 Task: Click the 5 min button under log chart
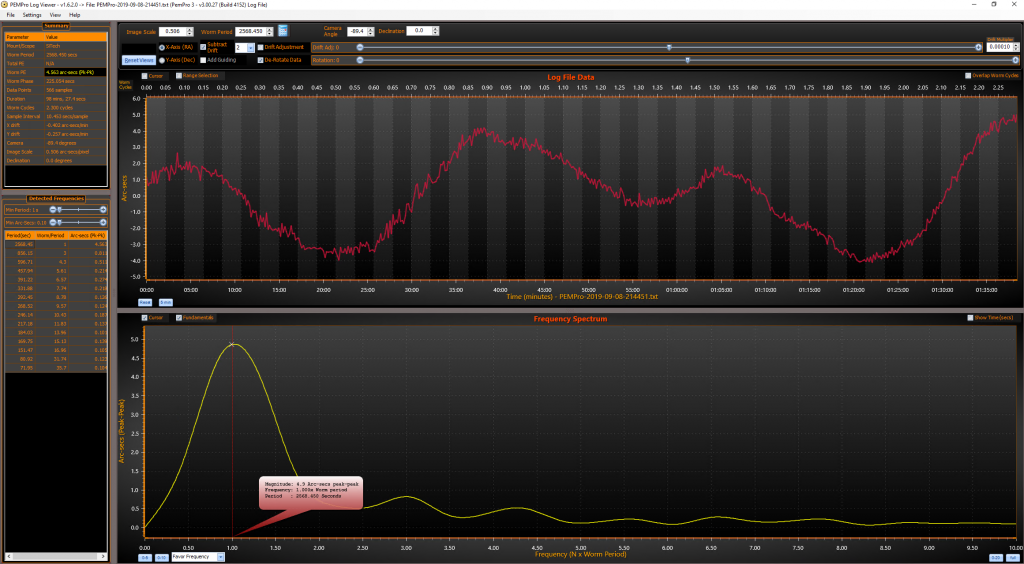point(165,301)
